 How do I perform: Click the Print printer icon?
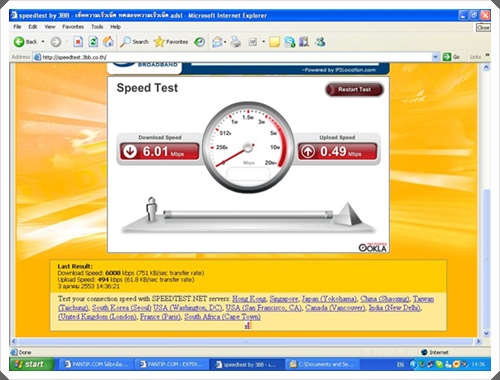(236, 42)
